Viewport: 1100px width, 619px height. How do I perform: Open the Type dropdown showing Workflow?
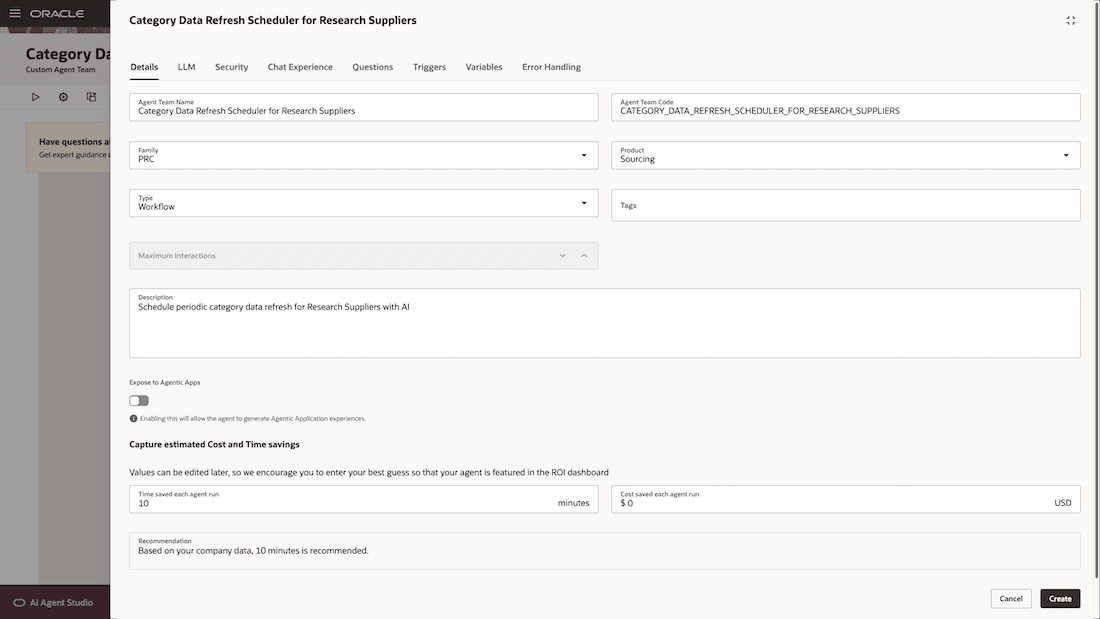coord(584,202)
